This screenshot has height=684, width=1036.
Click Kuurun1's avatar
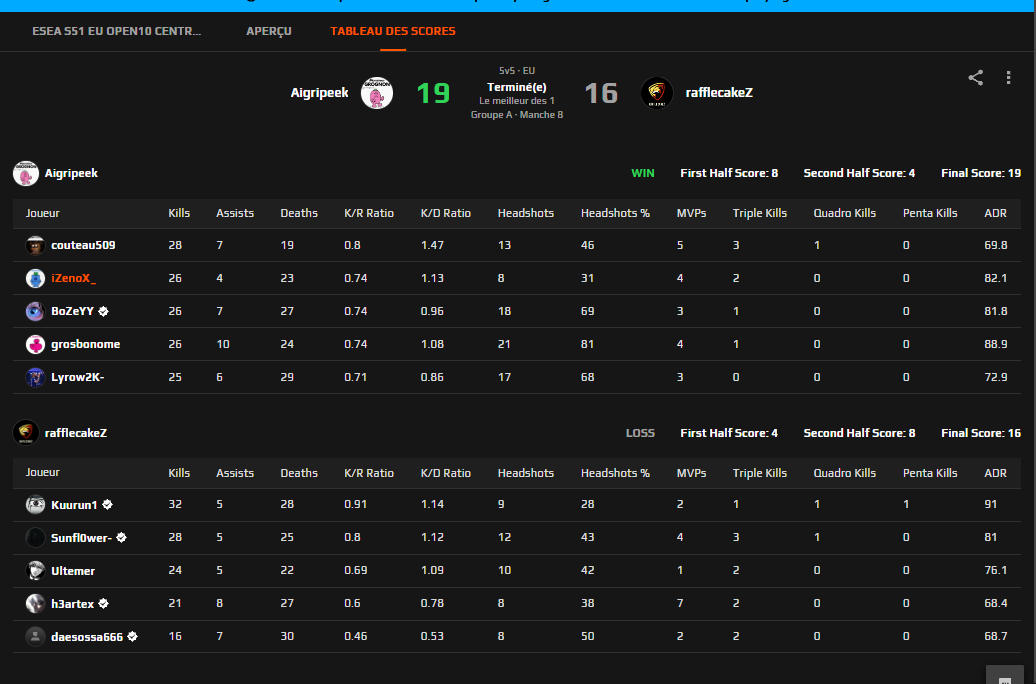[x=35, y=505]
